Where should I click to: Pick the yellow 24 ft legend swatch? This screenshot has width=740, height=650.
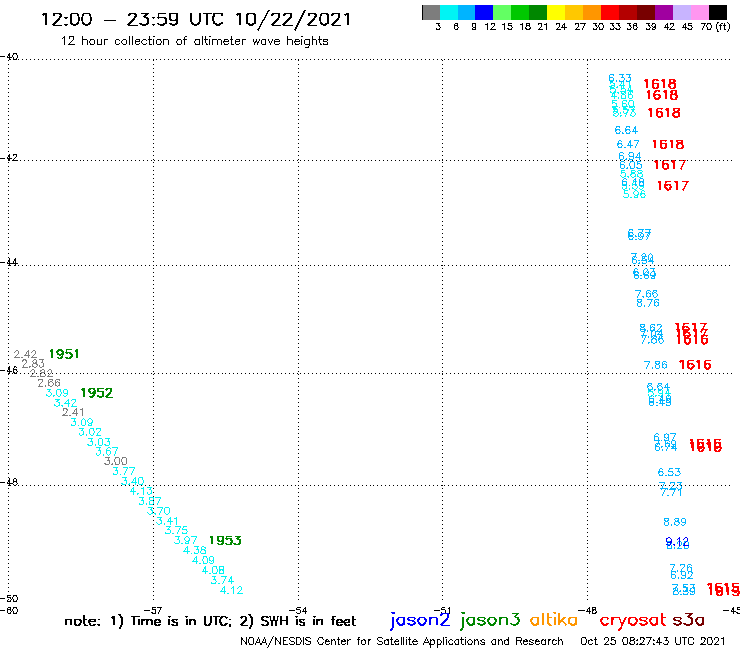click(556, 12)
